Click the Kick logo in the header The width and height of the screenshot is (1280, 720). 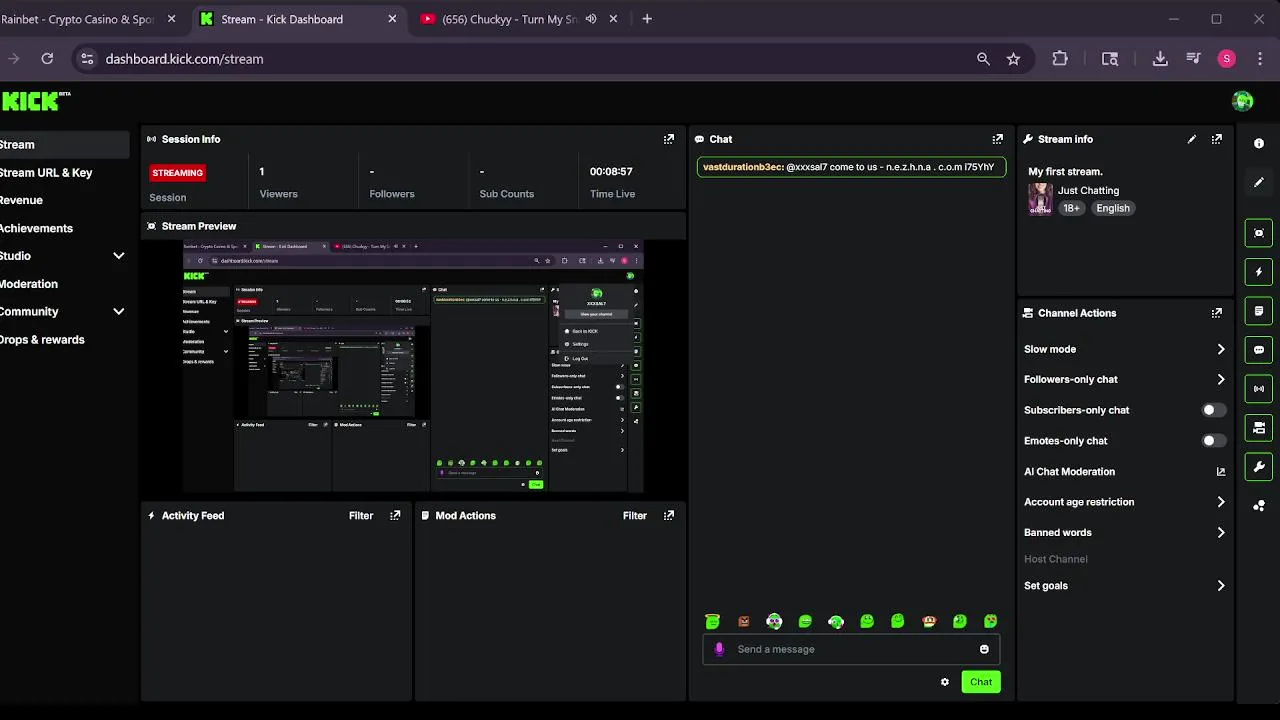click(36, 101)
